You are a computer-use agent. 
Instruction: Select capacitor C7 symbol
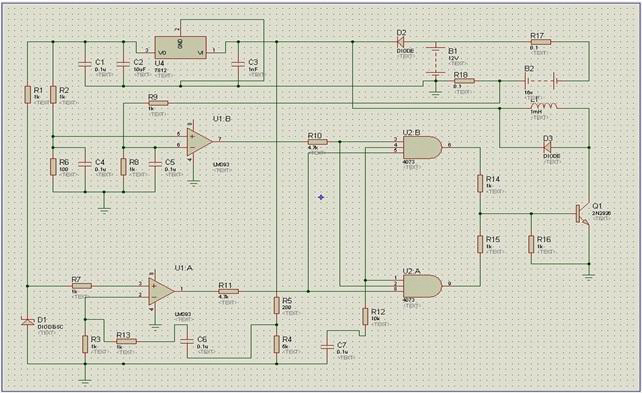tap(328, 346)
